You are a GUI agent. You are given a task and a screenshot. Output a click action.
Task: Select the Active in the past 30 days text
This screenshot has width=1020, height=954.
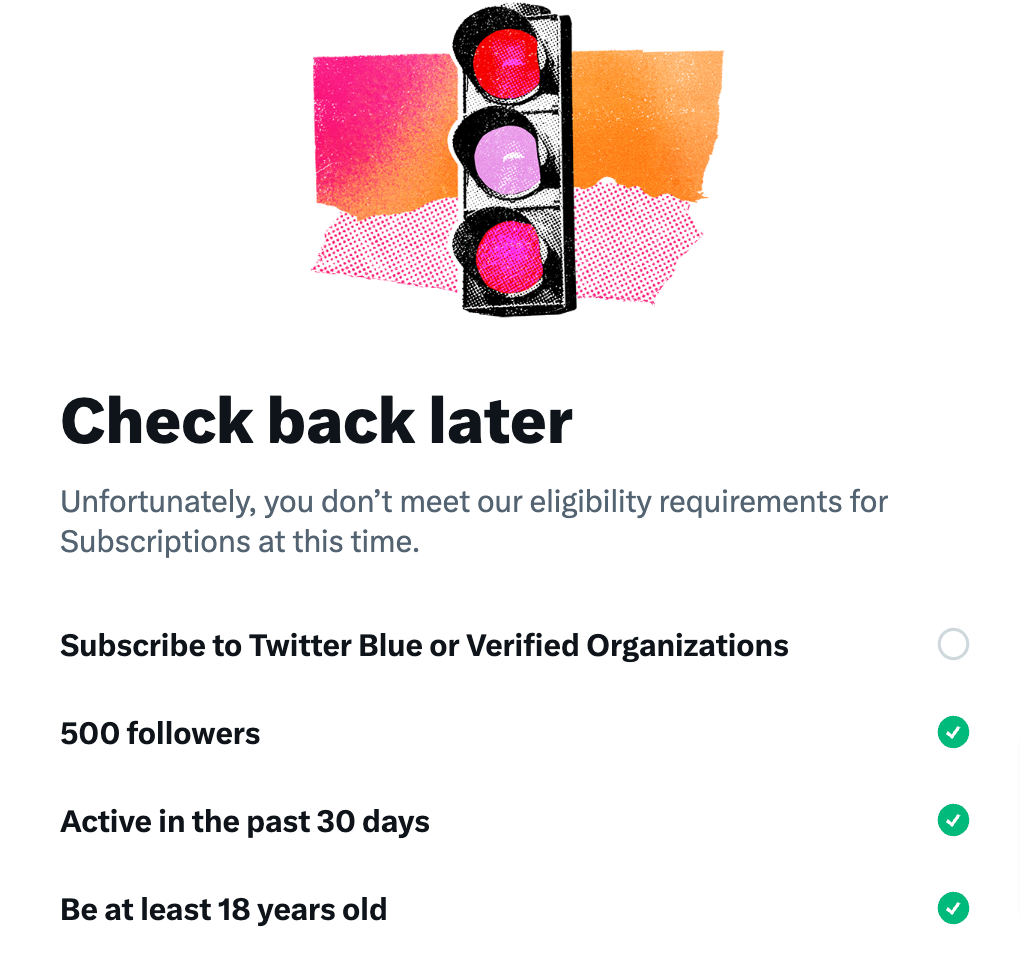pos(245,821)
